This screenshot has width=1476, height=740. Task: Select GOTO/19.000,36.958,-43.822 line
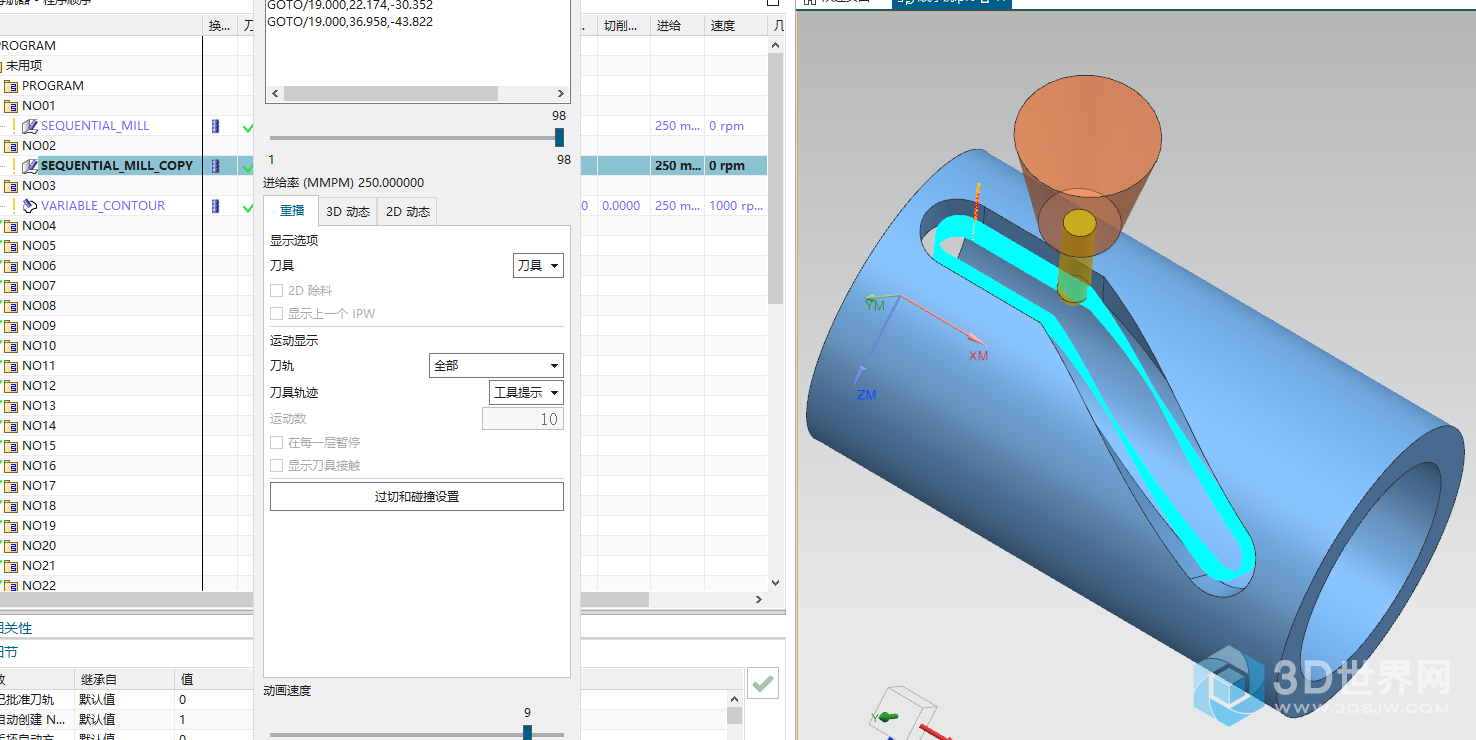350,21
